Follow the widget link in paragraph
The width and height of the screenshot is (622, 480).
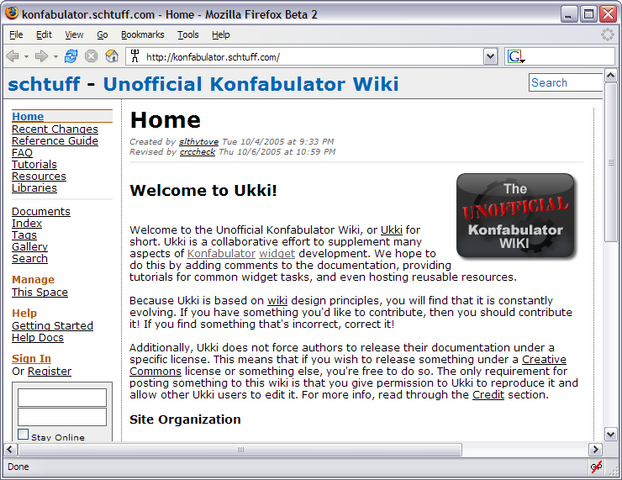click(277, 253)
